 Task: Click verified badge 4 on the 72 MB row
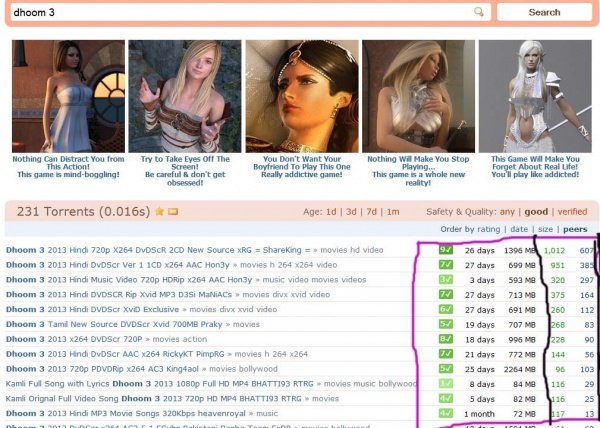(x=446, y=413)
